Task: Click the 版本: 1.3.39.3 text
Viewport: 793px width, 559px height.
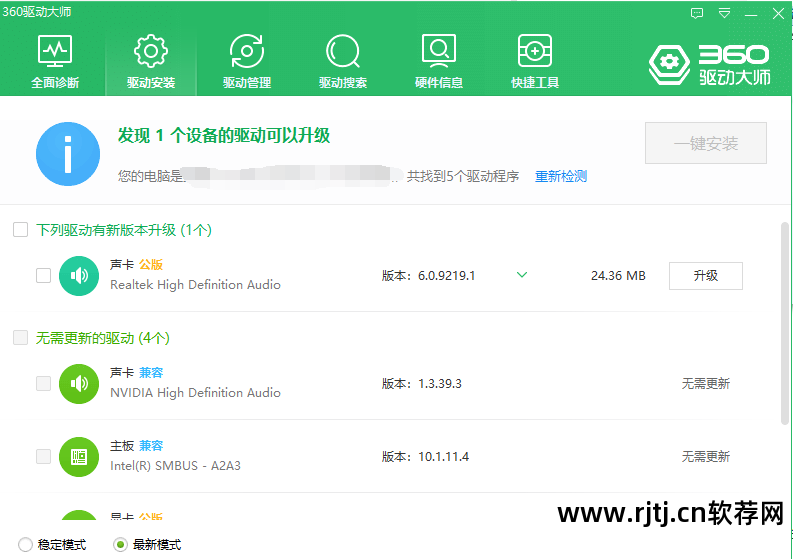Action: click(422, 384)
